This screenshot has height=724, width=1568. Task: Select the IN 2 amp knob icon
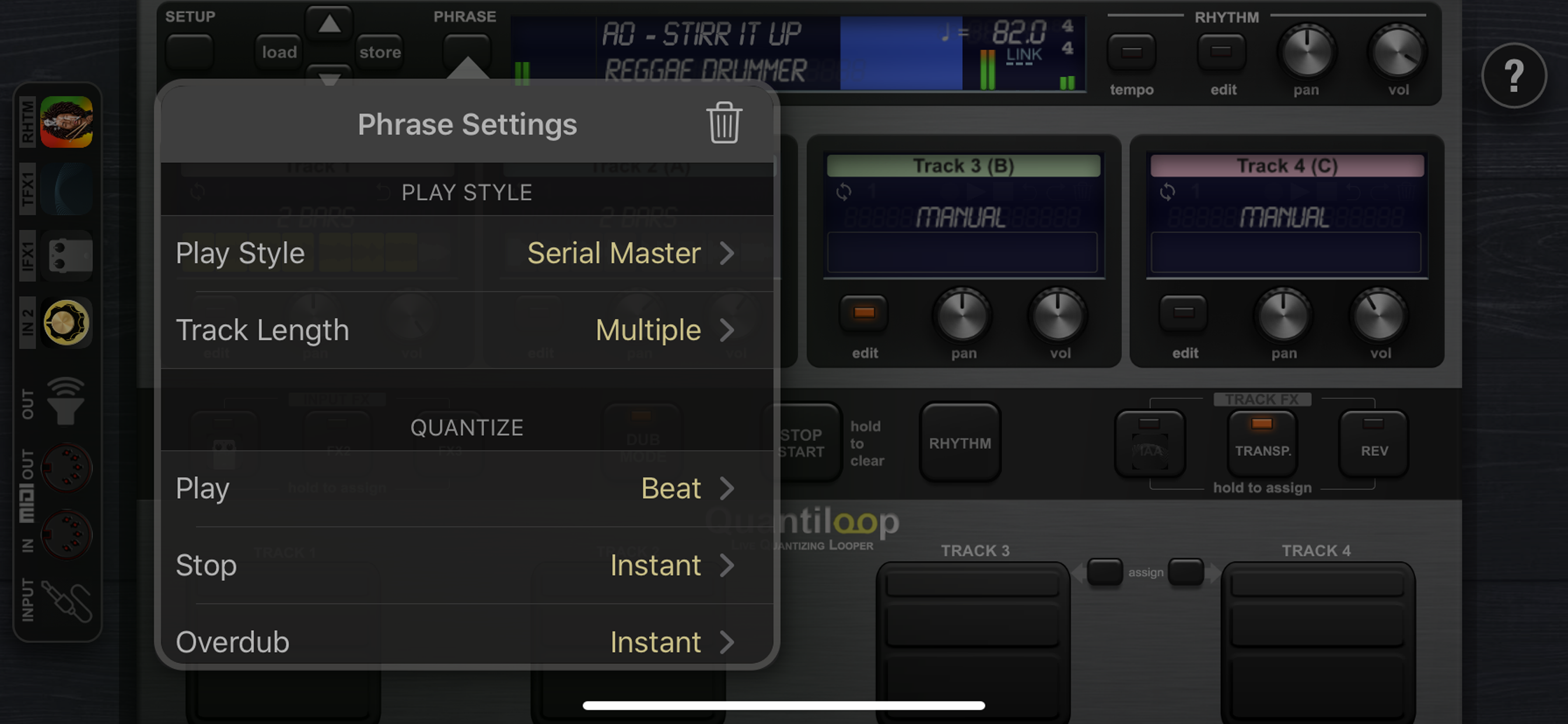[66, 322]
